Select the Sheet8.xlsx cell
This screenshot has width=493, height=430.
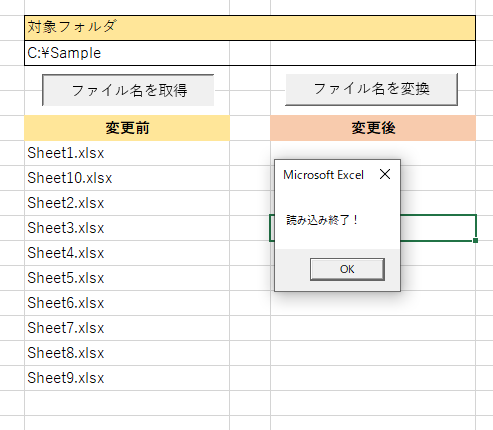coord(127,353)
